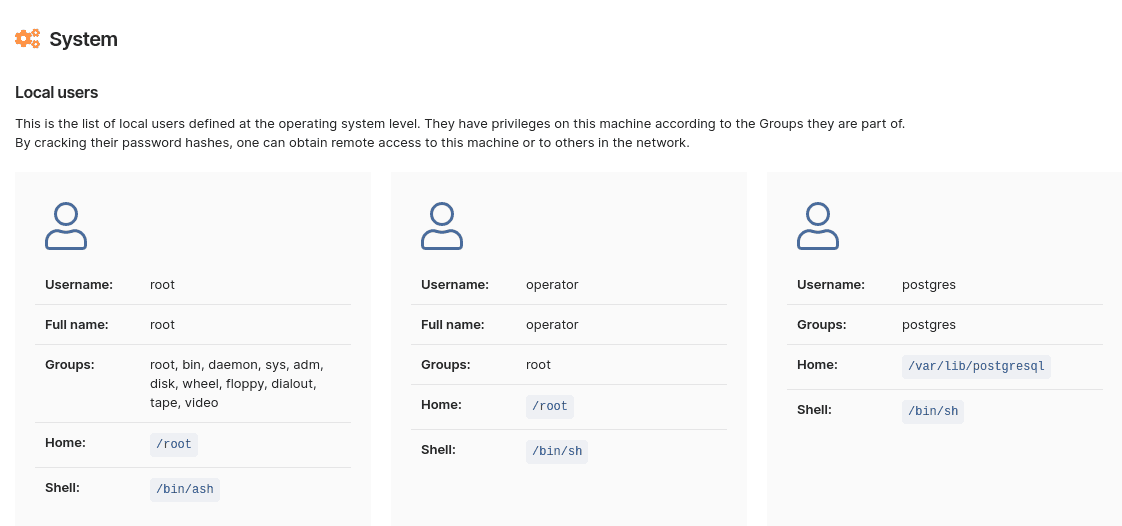Click the postgres user avatar icon

click(818, 226)
